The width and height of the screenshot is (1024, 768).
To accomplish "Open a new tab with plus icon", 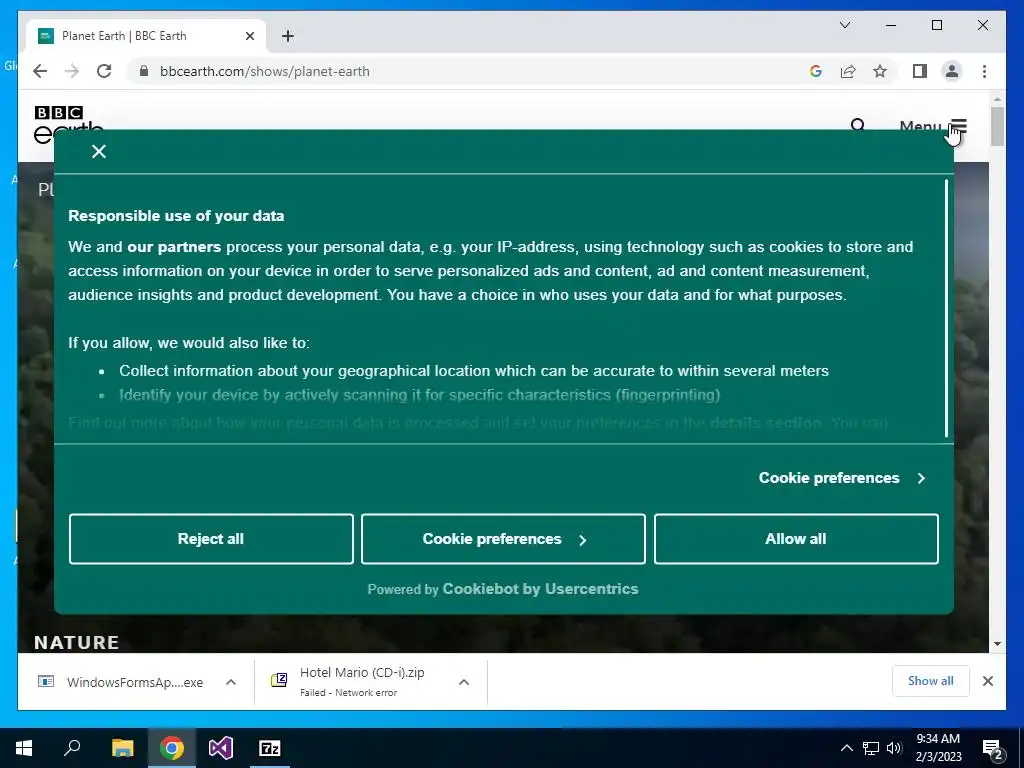I will (x=288, y=36).
